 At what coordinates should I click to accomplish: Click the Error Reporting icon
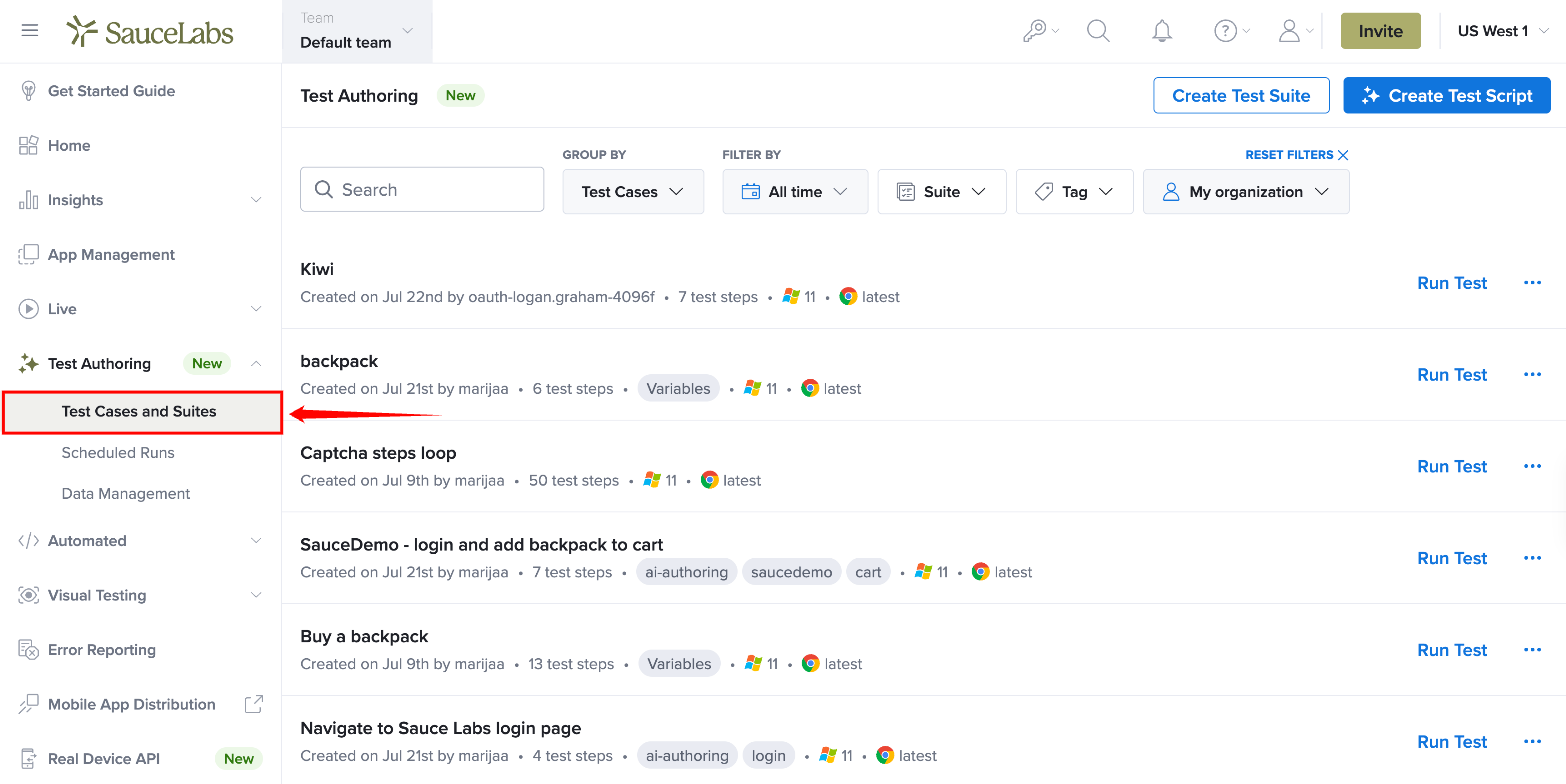click(28, 650)
